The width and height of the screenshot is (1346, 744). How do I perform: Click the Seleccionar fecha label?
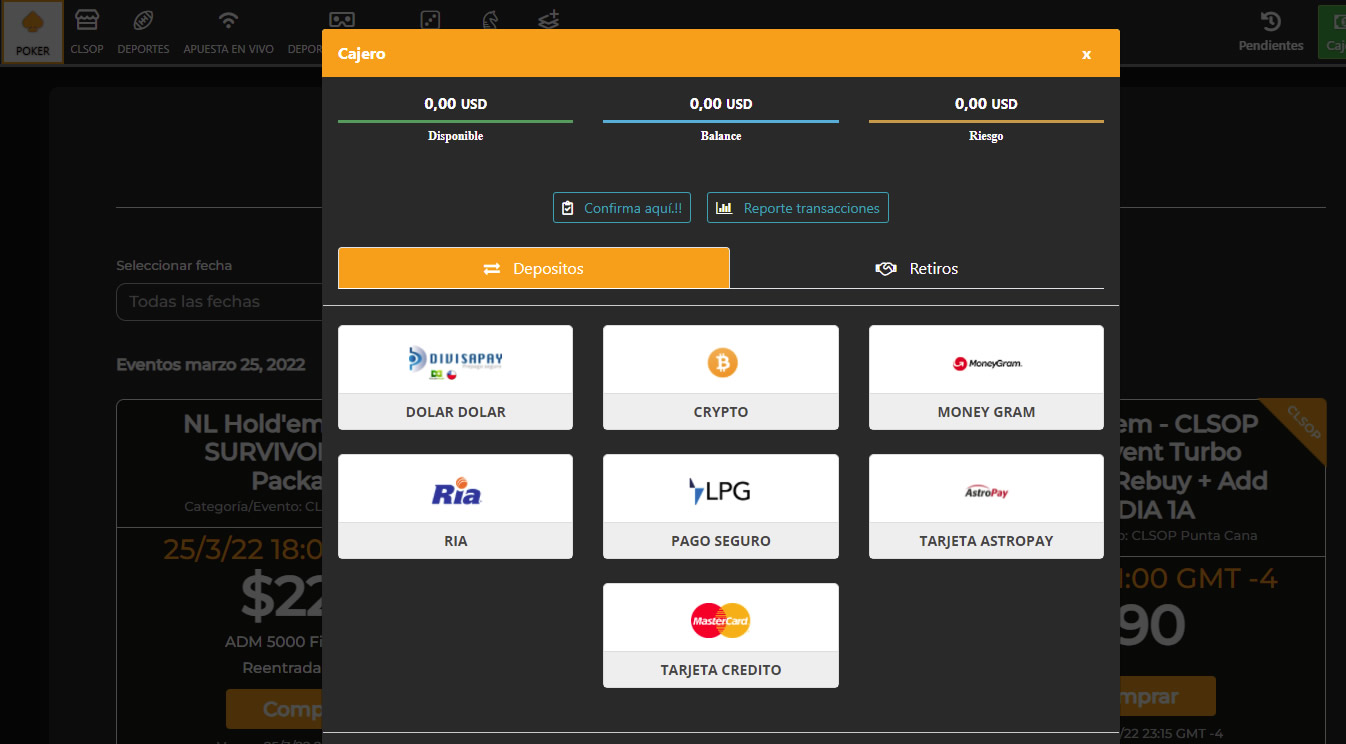[x=174, y=266]
